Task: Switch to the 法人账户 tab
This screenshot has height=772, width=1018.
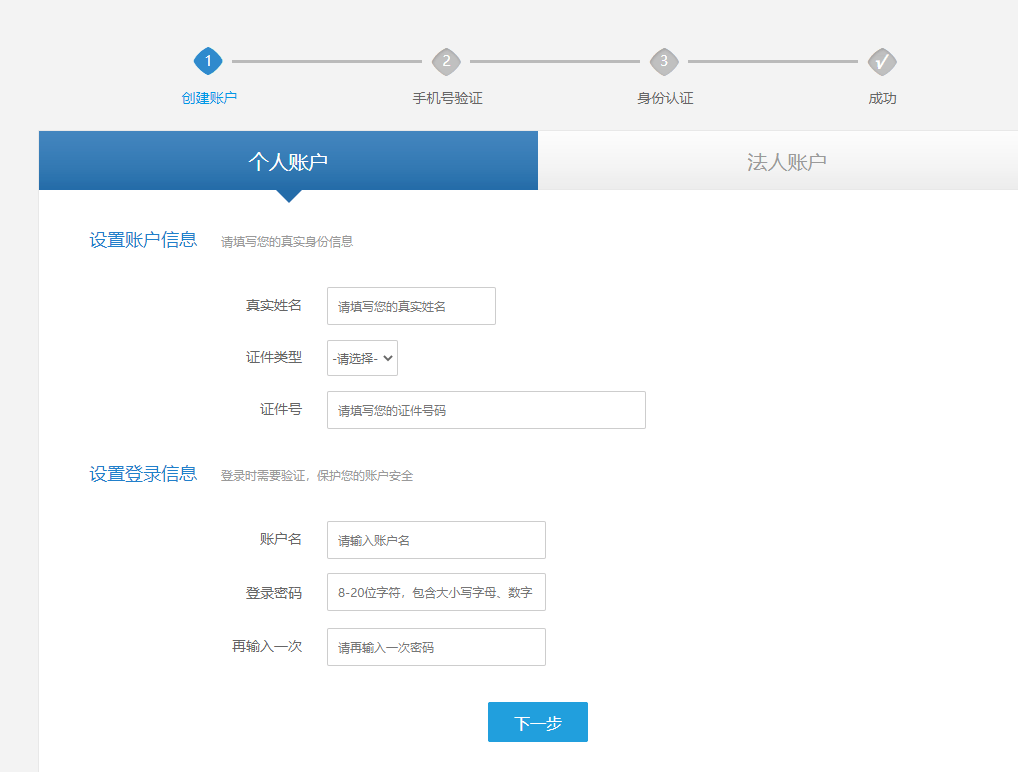Action: pos(786,161)
